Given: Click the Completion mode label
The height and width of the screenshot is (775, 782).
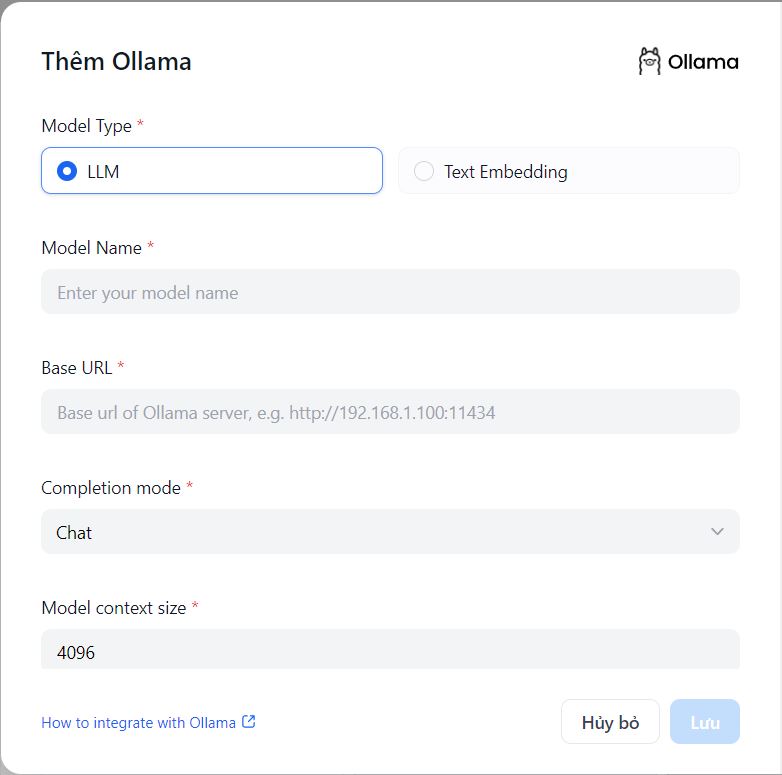Looking at the screenshot, I should point(110,488).
